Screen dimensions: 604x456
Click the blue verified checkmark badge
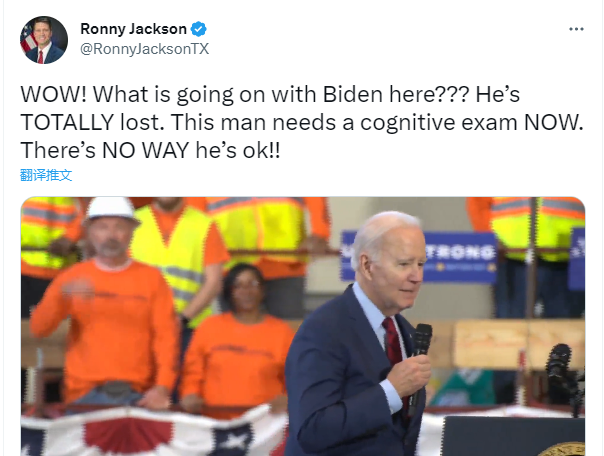coord(199,29)
